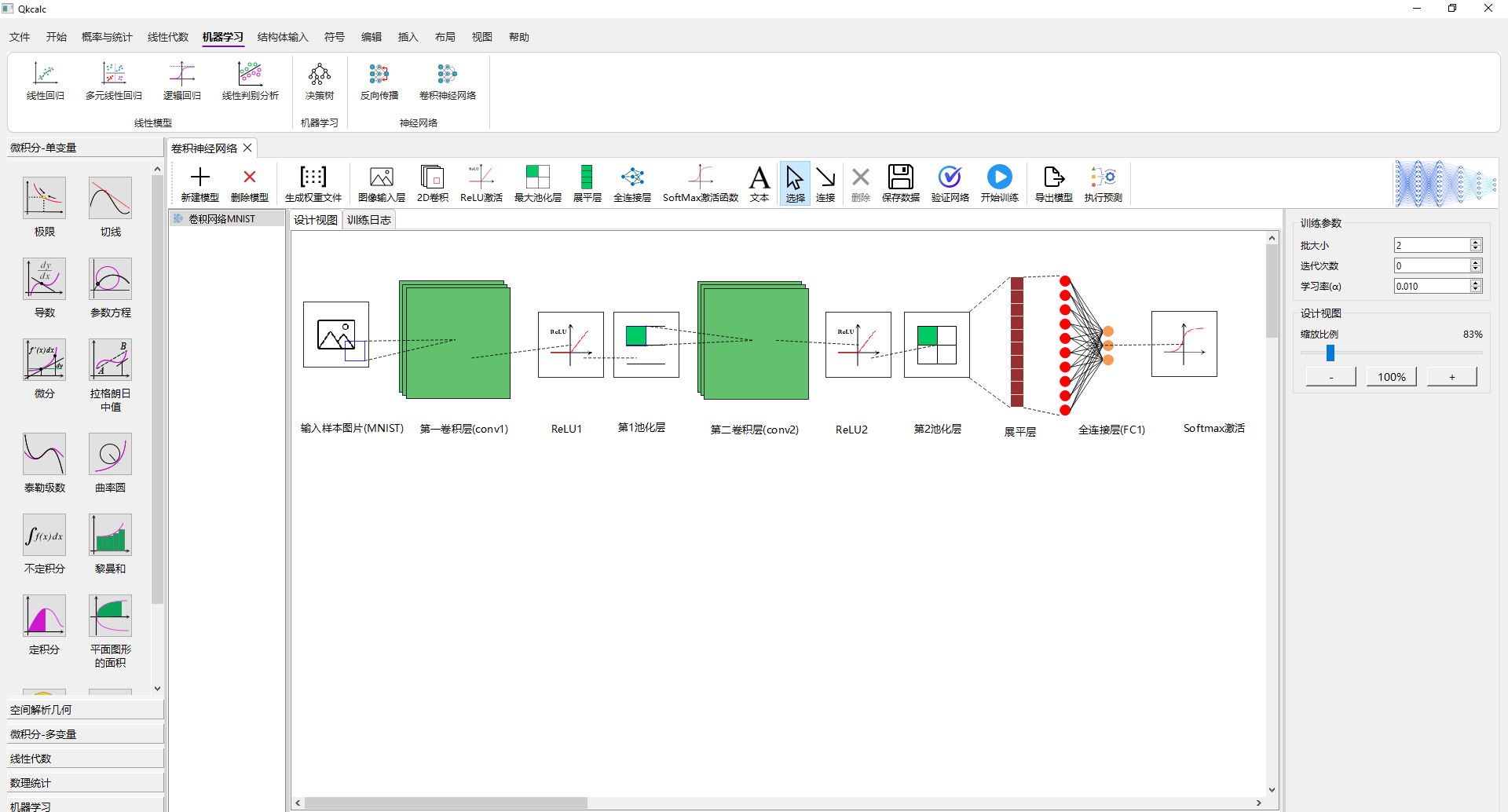Viewport: 1508px width, 812px height.
Task: Add a 最大池化层 from toolbar
Action: pos(537,184)
